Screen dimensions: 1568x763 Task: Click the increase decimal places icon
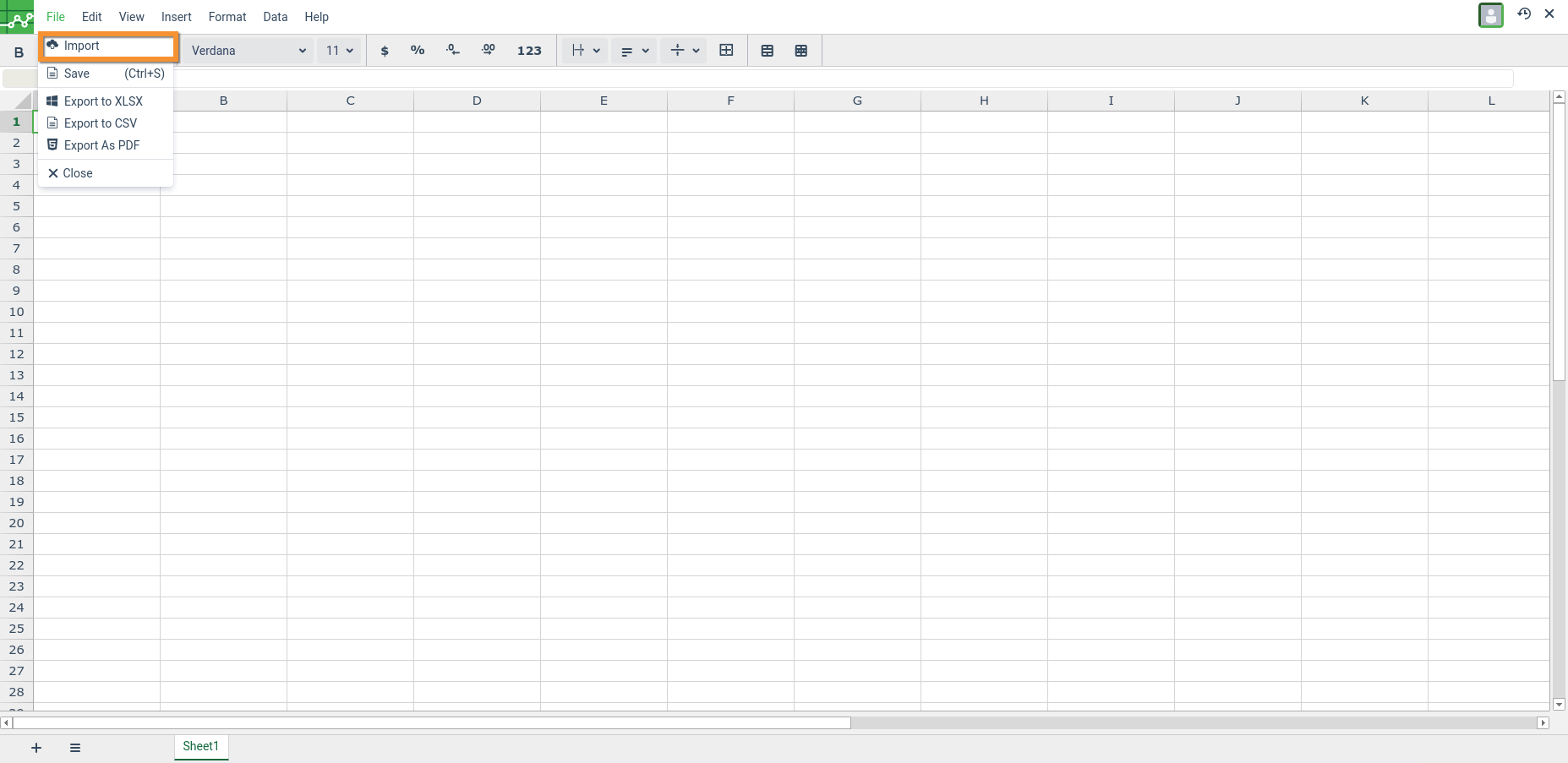click(489, 51)
